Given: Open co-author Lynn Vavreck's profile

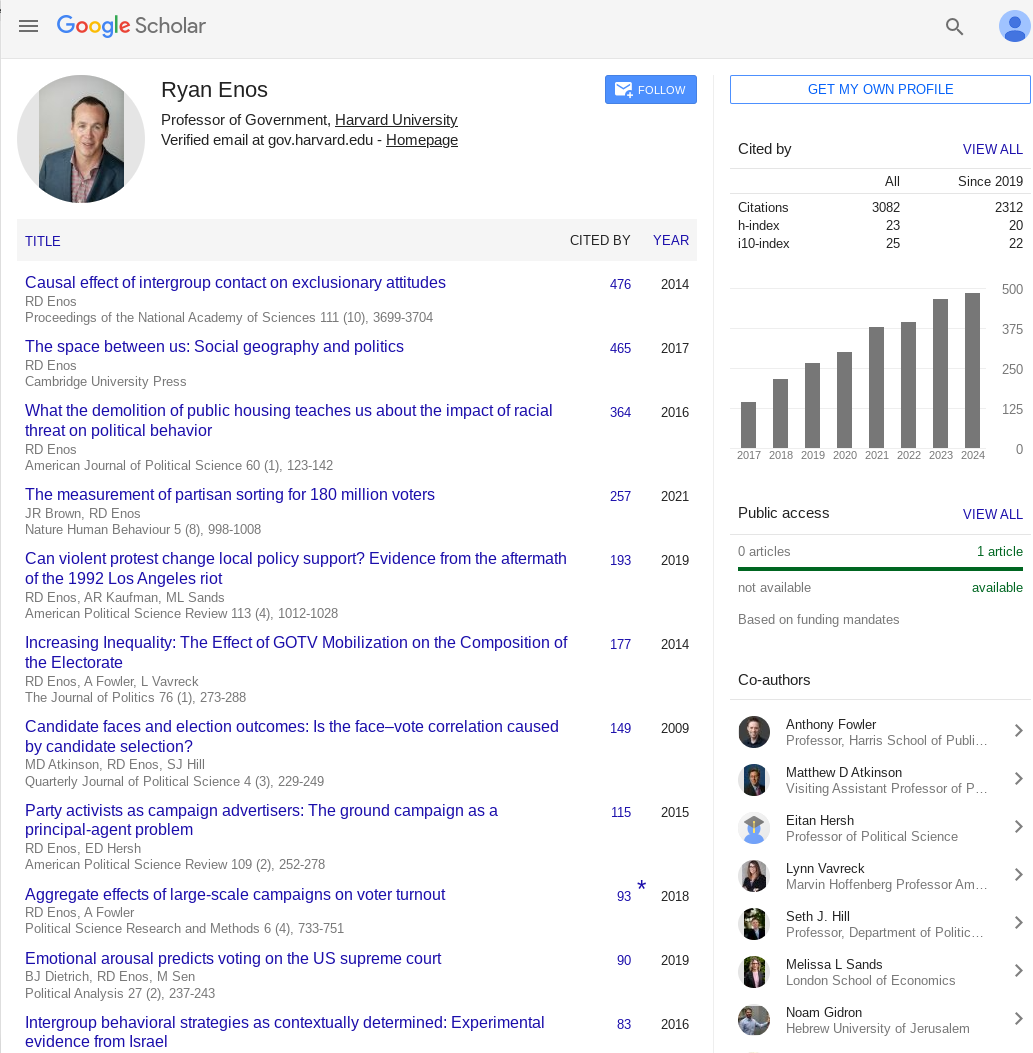Looking at the screenshot, I should tap(825, 868).
